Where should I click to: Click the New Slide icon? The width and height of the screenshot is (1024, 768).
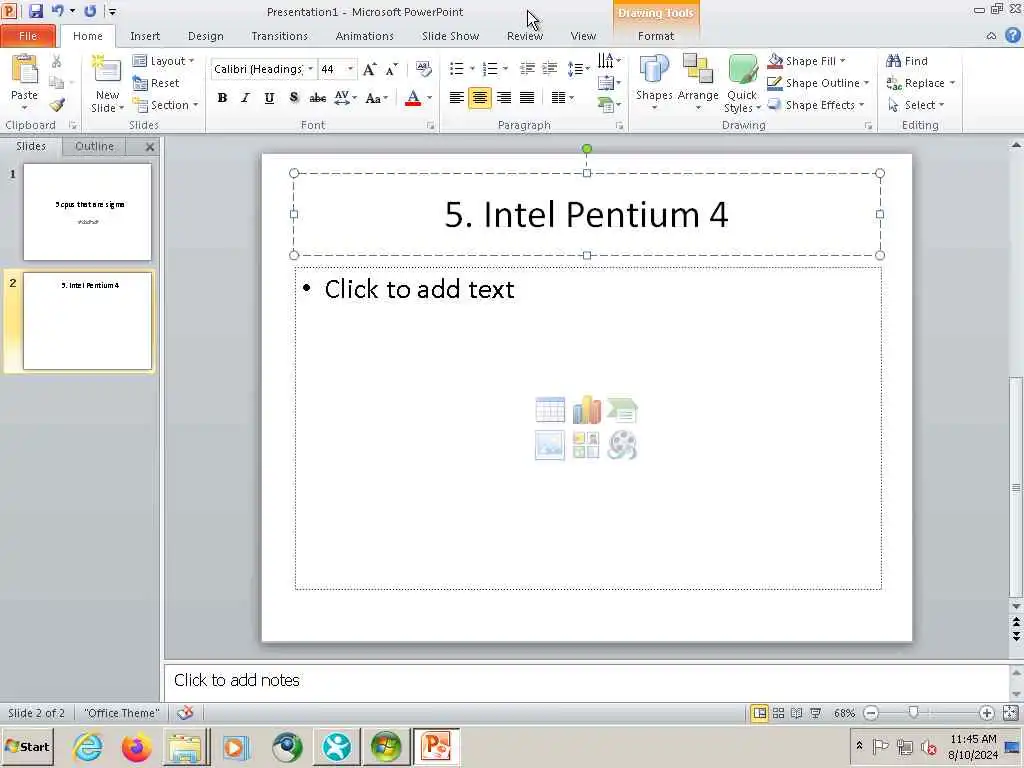107,71
